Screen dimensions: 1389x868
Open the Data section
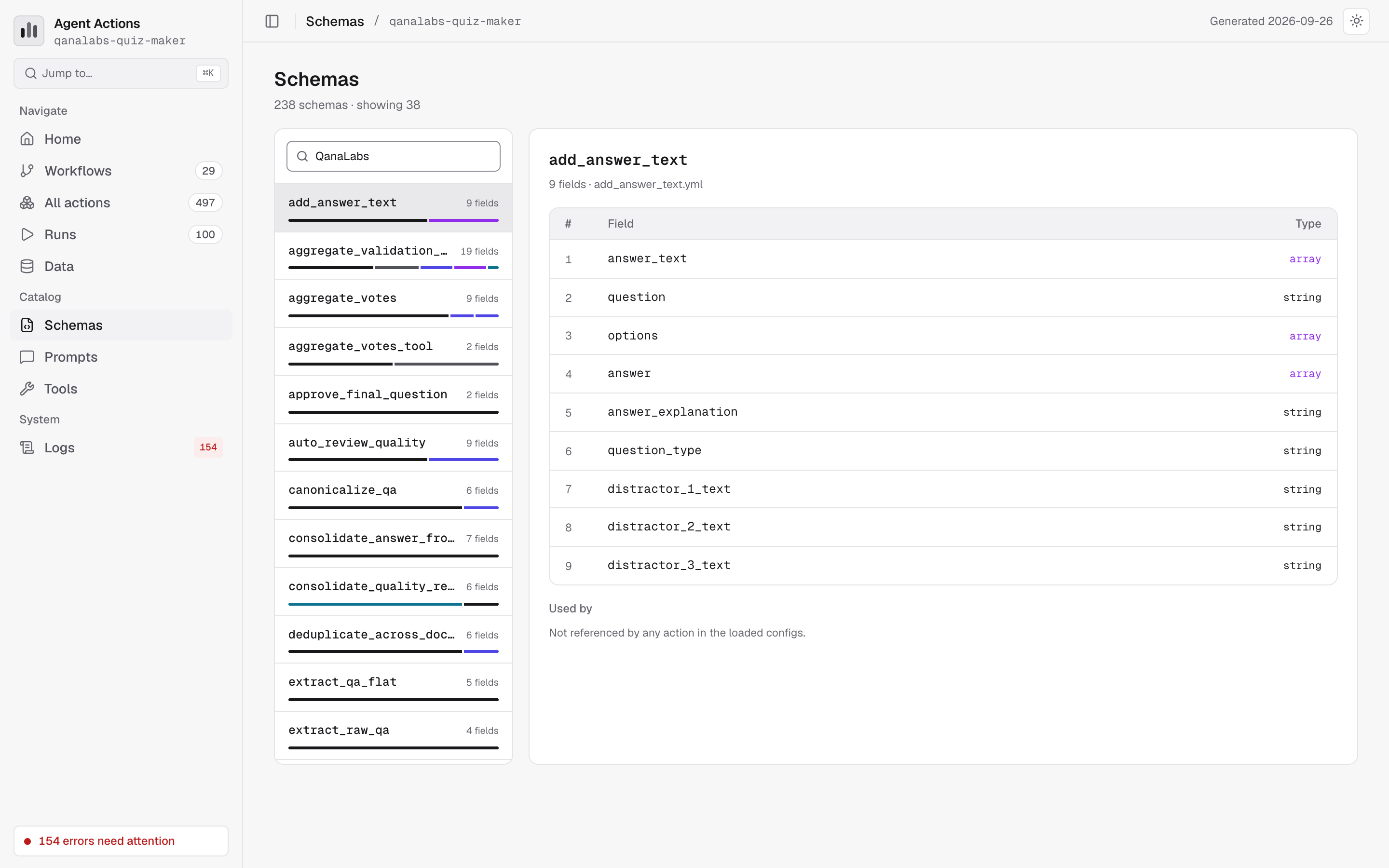[121, 266]
